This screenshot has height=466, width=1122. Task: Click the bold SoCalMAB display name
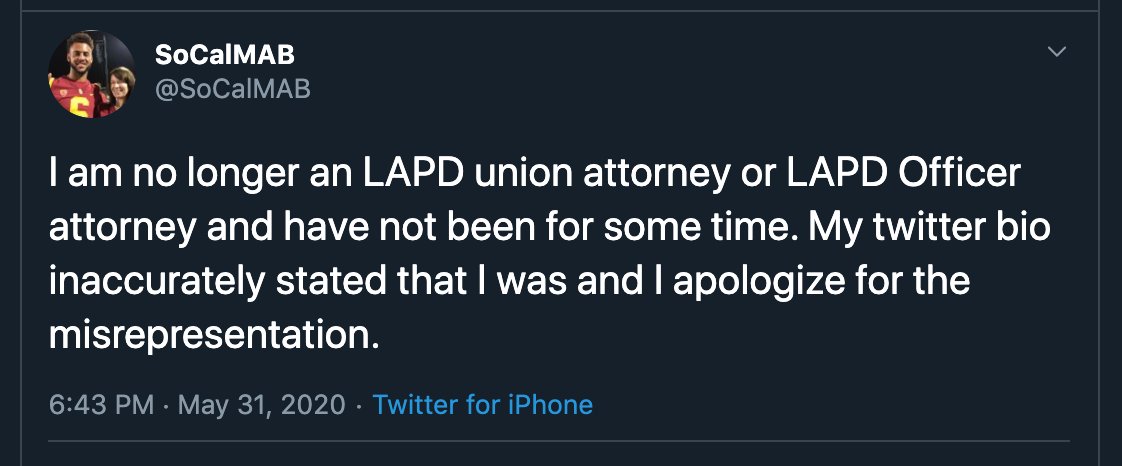[225, 56]
